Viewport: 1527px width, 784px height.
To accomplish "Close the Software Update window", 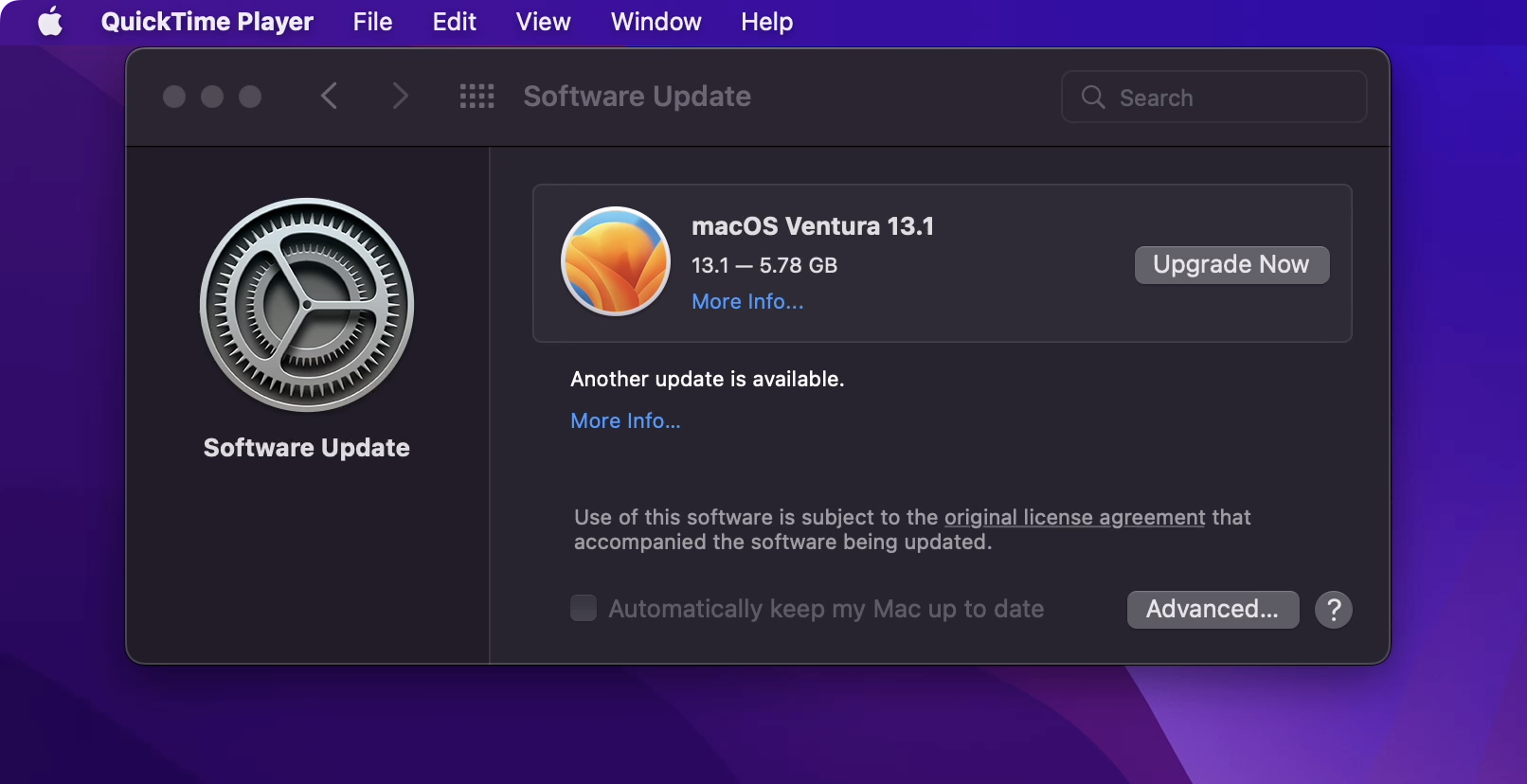I will point(174,97).
